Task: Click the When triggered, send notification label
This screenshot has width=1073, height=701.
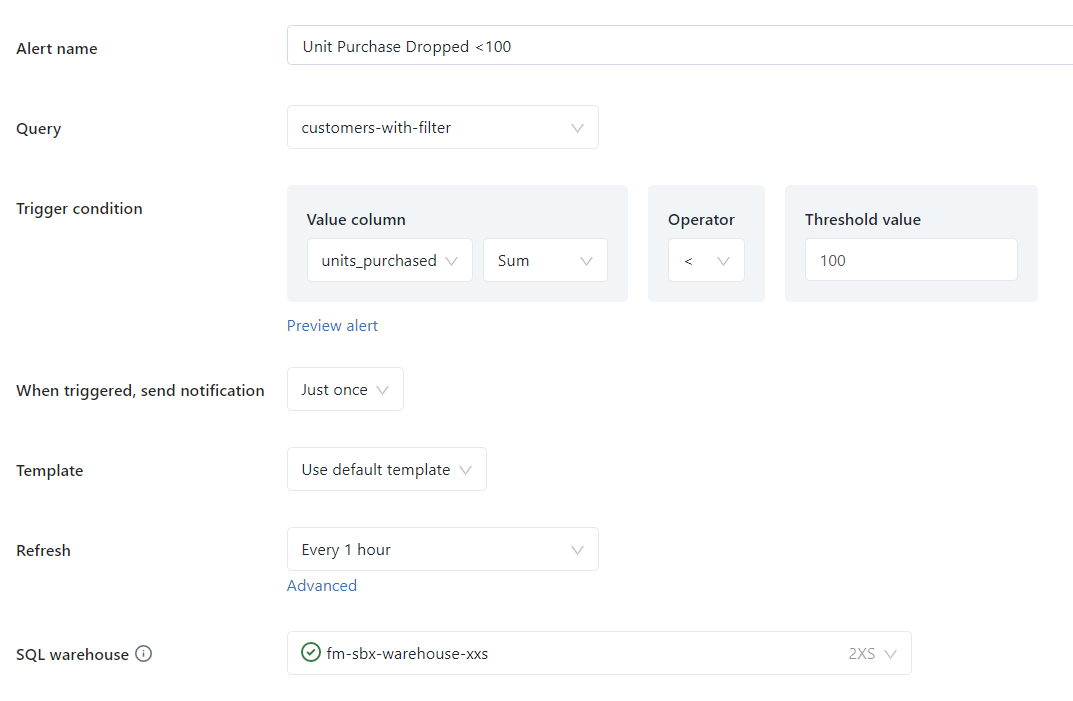Action: click(x=140, y=391)
